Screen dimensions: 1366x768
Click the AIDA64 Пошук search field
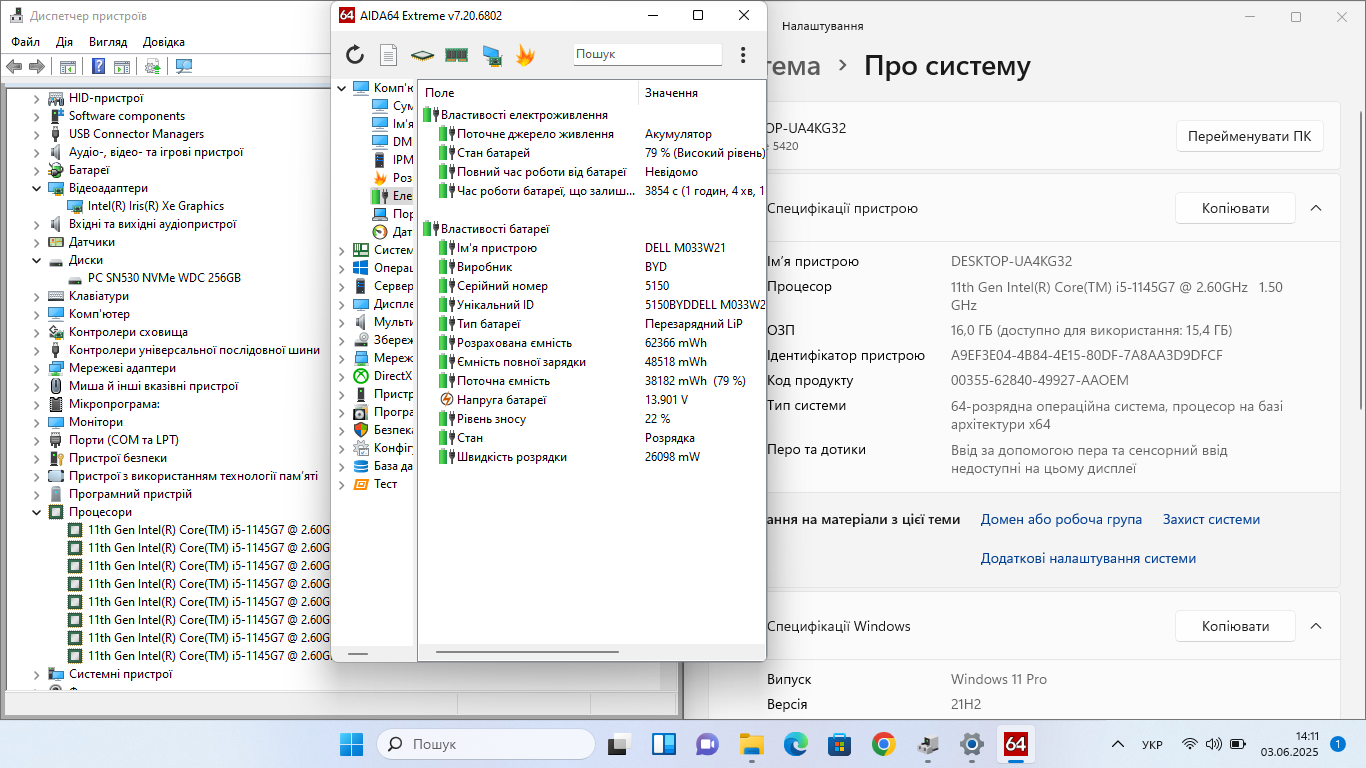click(x=648, y=55)
